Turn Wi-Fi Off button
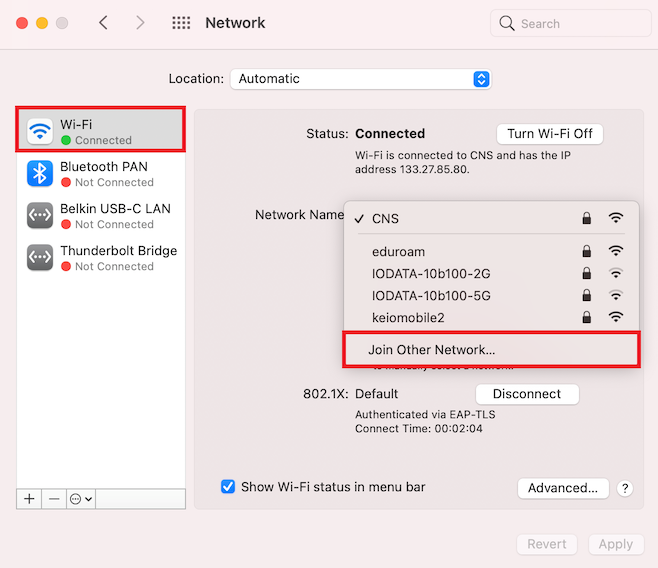The width and height of the screenshot is (658, 568). click(550, 134)
